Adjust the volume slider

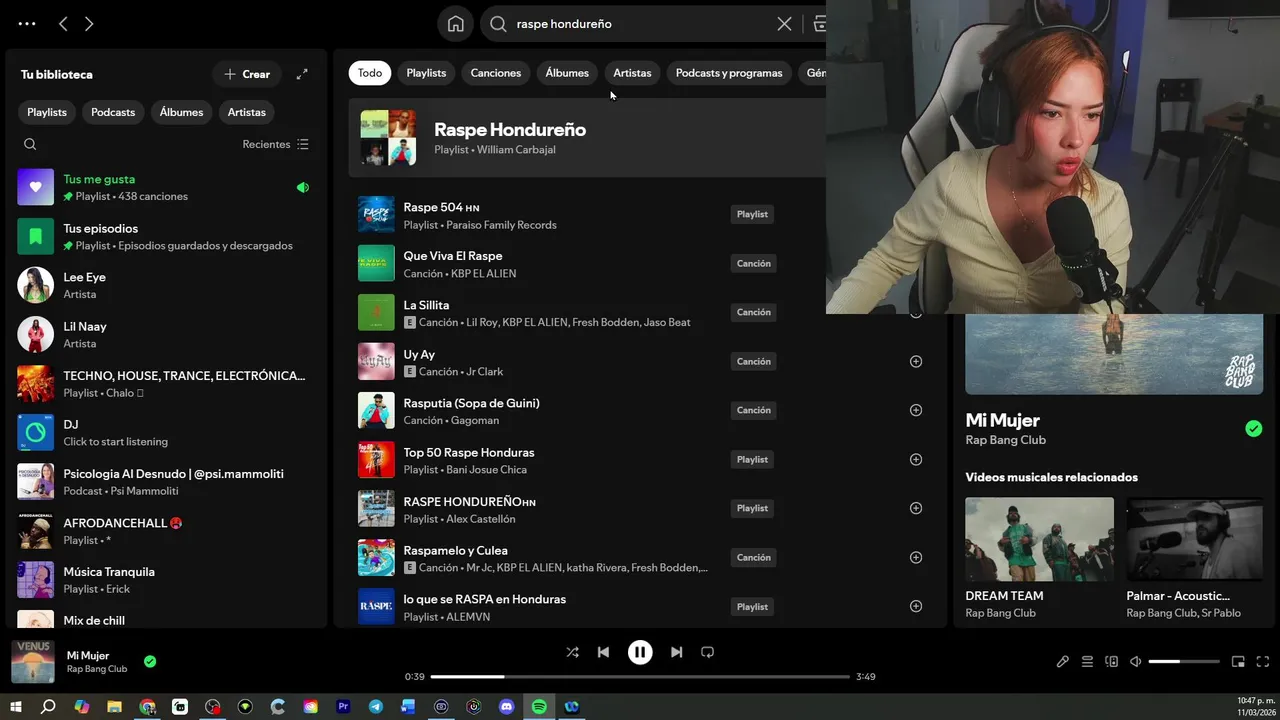click(x=1184, y=661)
